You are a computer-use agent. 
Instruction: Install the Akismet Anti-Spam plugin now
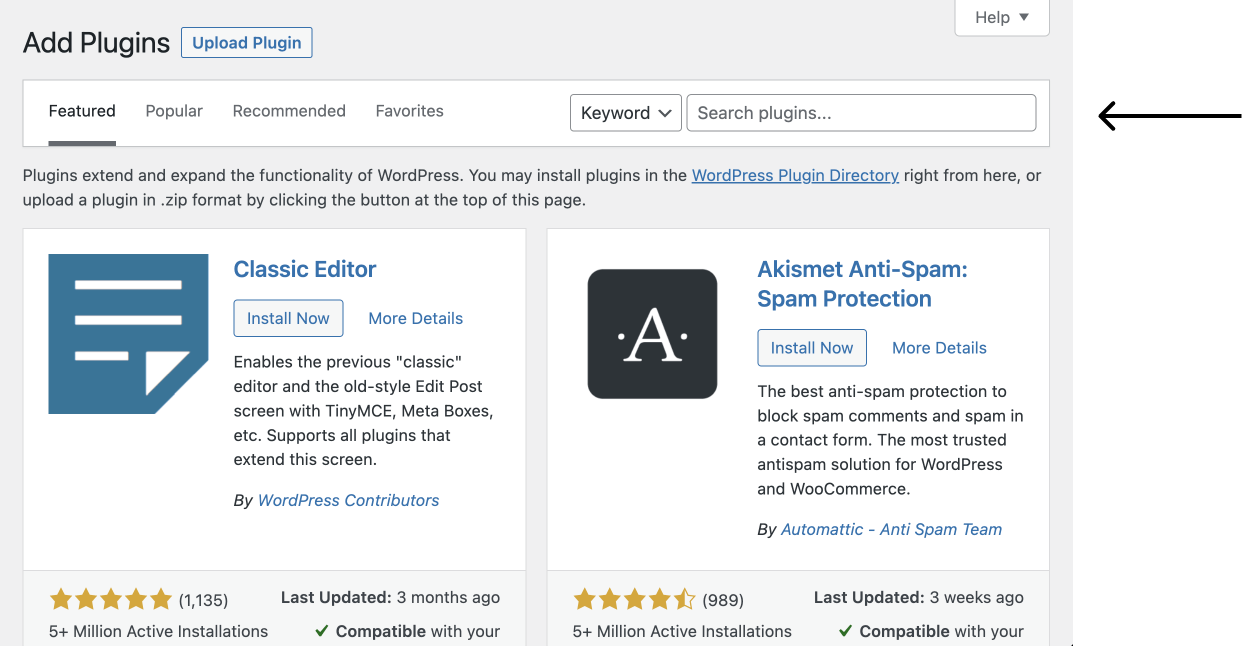(x=812, y=348)
